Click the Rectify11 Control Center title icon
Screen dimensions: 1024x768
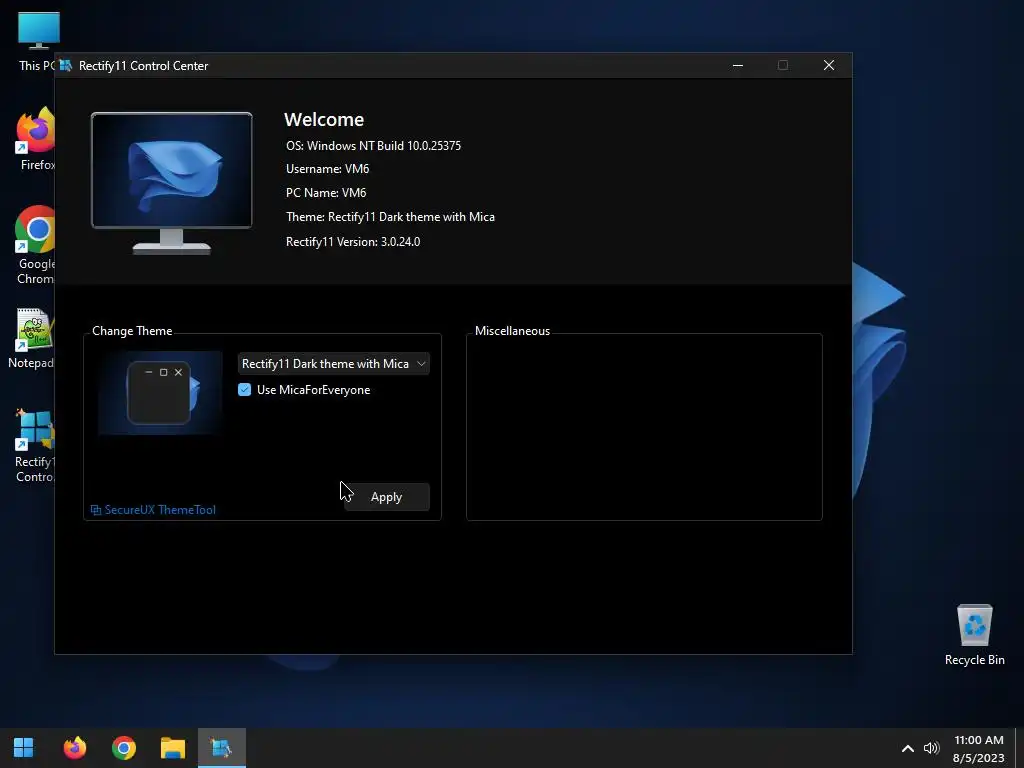(65, 65)
